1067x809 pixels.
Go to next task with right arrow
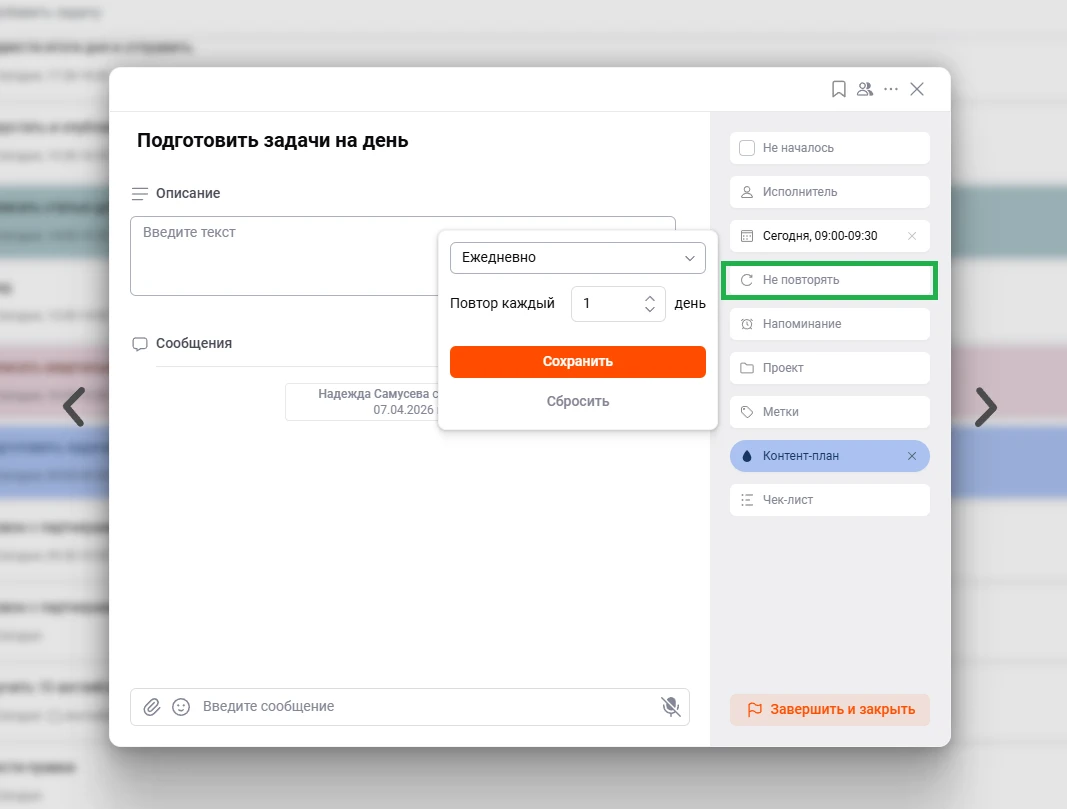pyautogui.click(x=986, y=407)
